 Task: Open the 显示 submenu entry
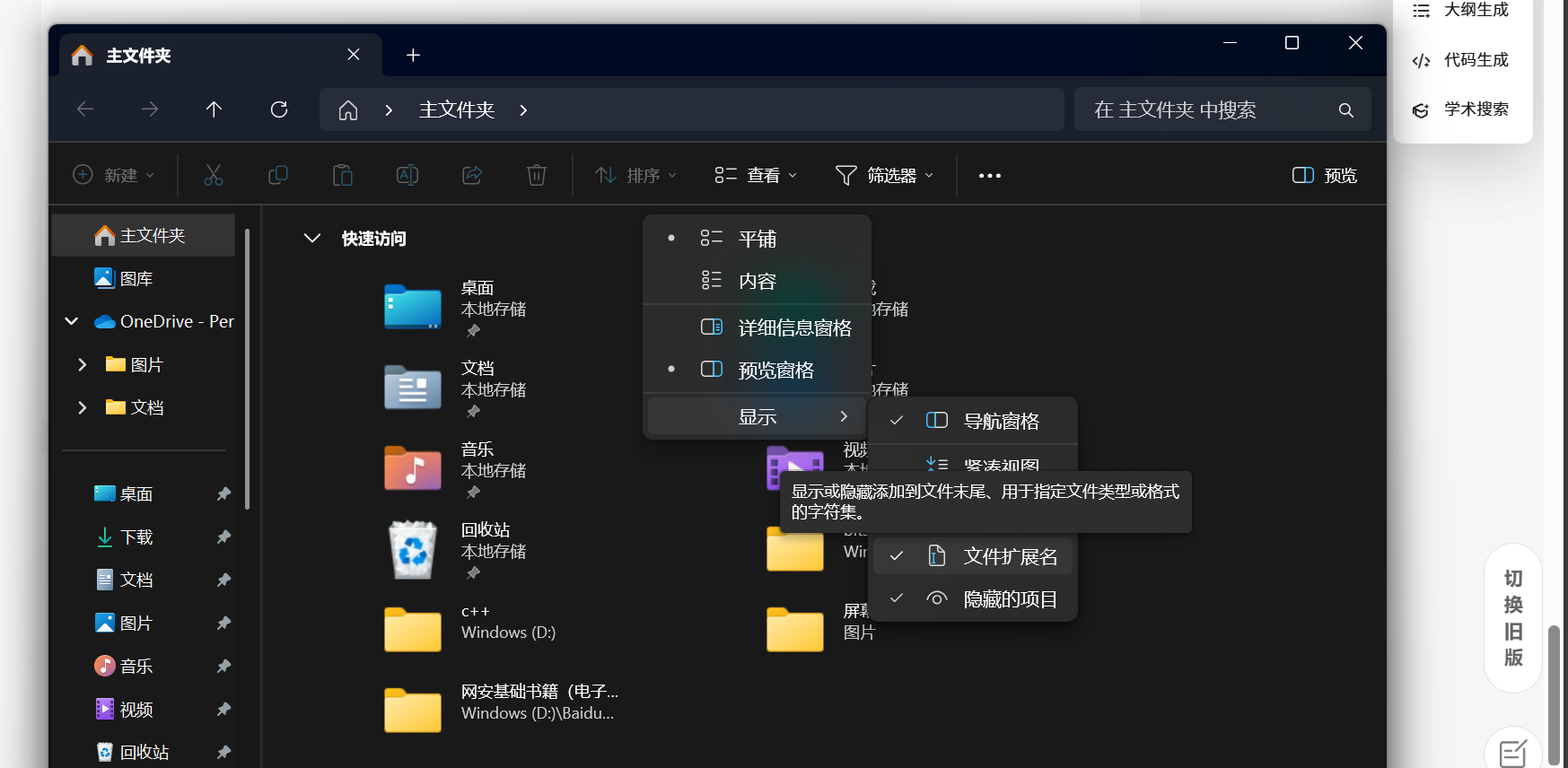pyautogui.click(x=757, y=416)
